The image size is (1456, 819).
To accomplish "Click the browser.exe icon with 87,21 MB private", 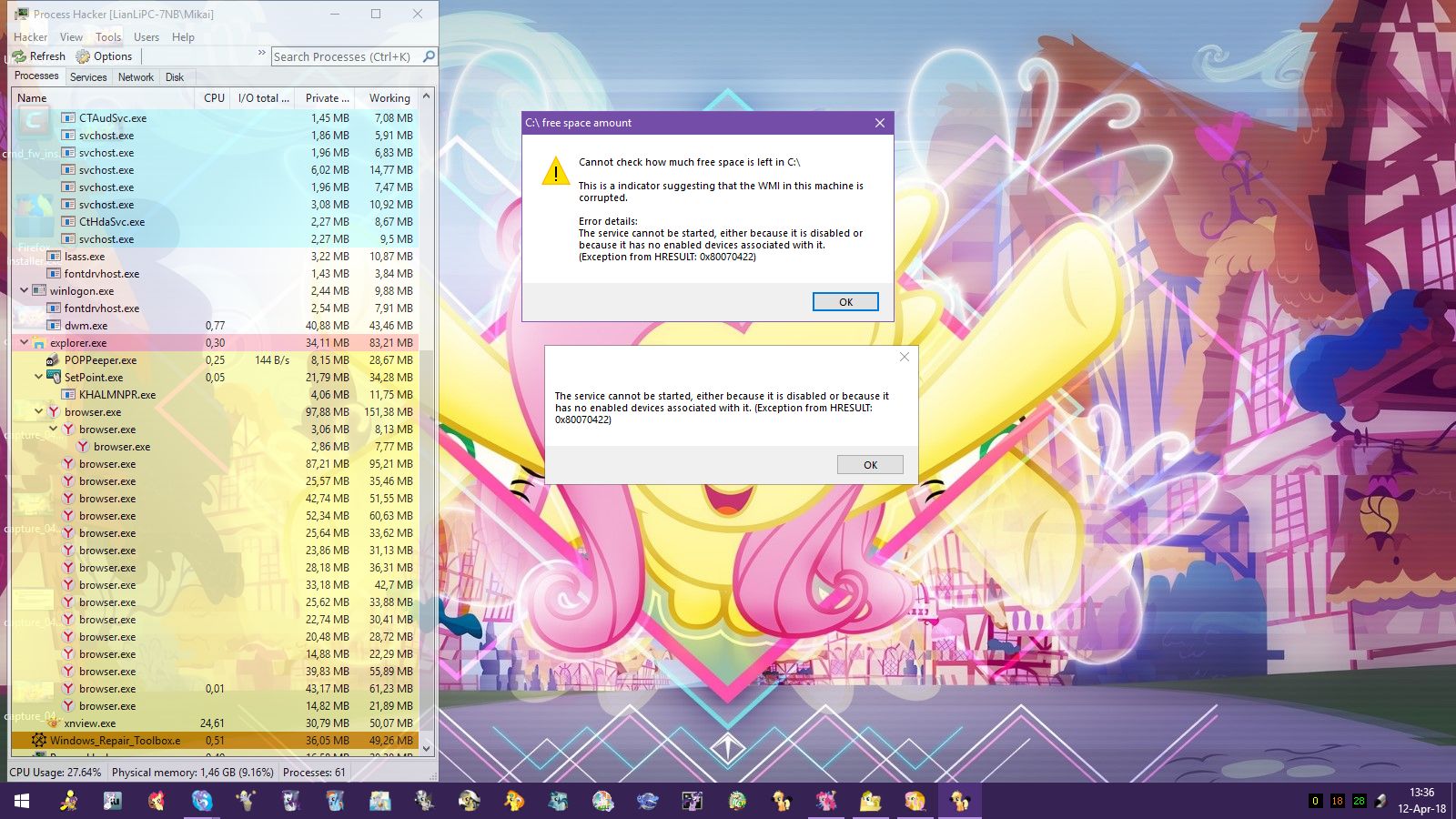I will (x=68, y=463).
